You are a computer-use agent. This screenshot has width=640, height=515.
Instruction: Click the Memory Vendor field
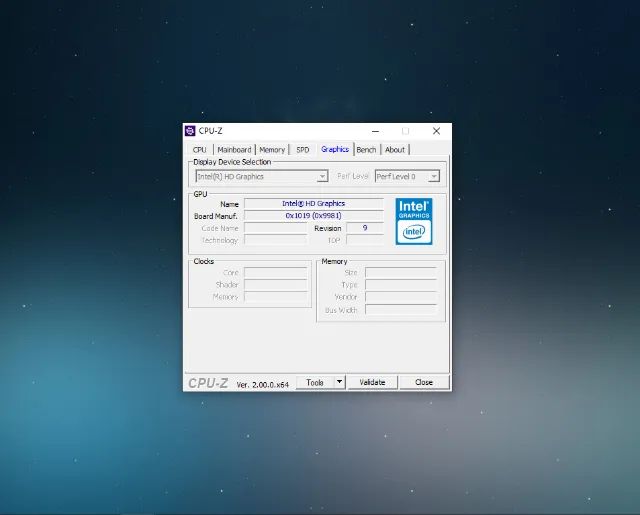(401, 297)
